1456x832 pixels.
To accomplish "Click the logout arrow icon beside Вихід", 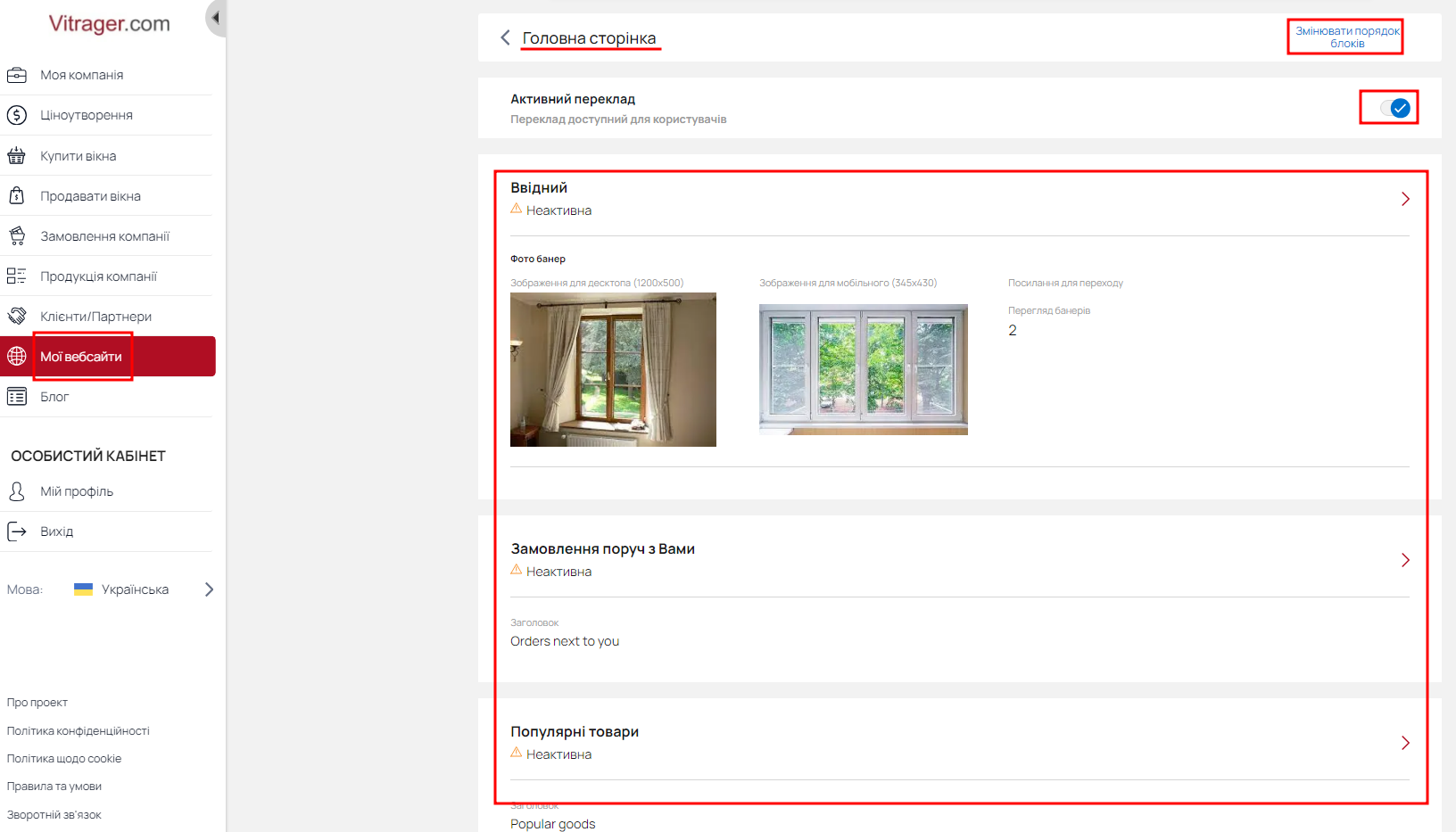I will [17, 531].
